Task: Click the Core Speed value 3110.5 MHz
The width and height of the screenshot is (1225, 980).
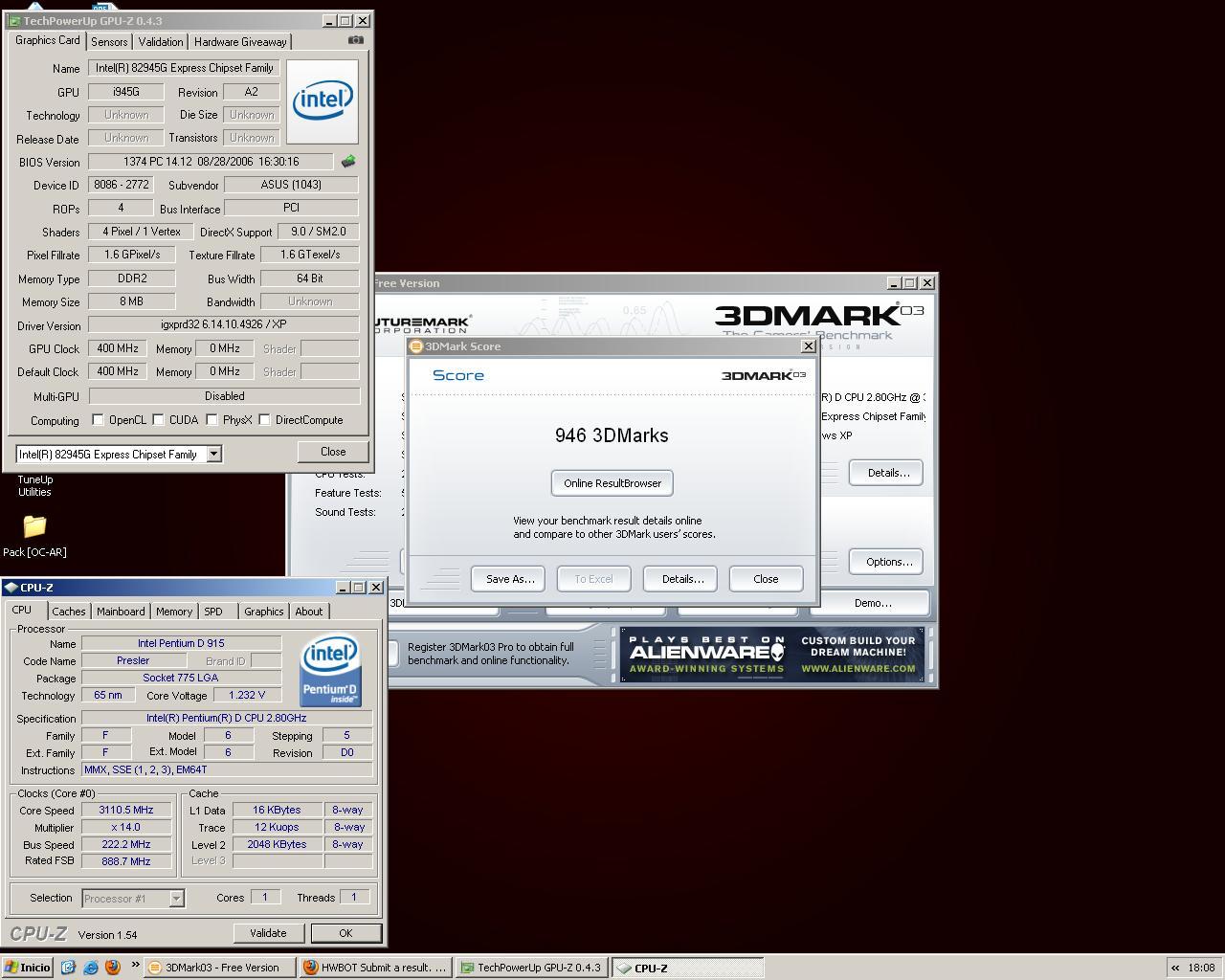Action: 125,810
